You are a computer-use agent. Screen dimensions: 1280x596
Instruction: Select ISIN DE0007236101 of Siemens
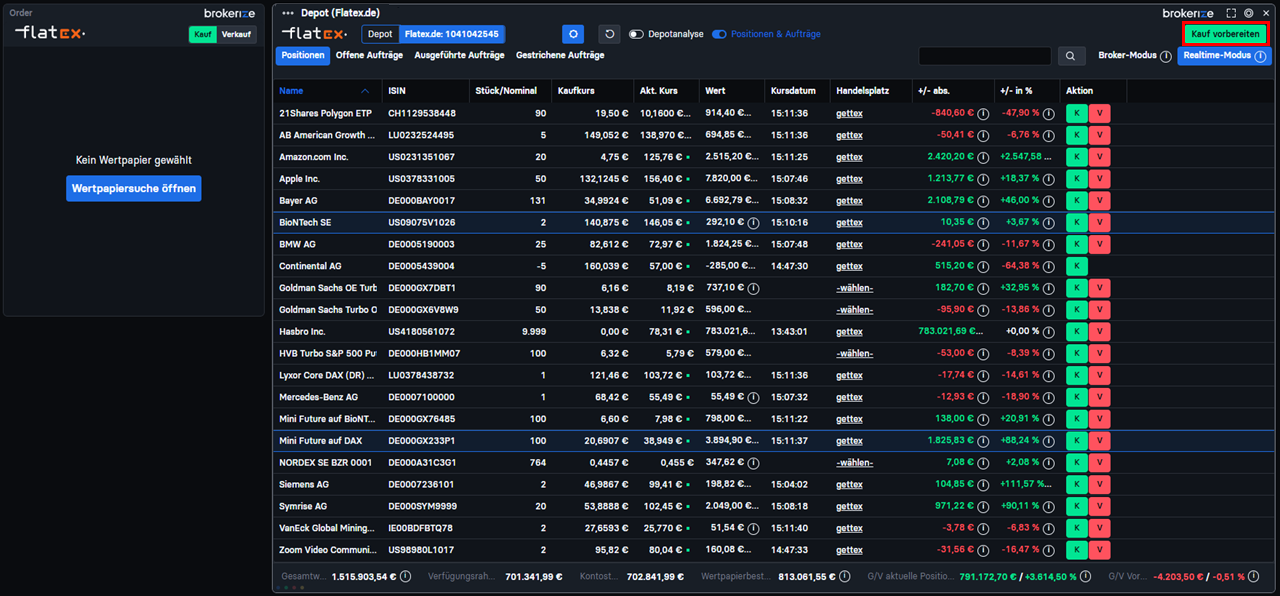pyautogui.click(x=421, y=484)
